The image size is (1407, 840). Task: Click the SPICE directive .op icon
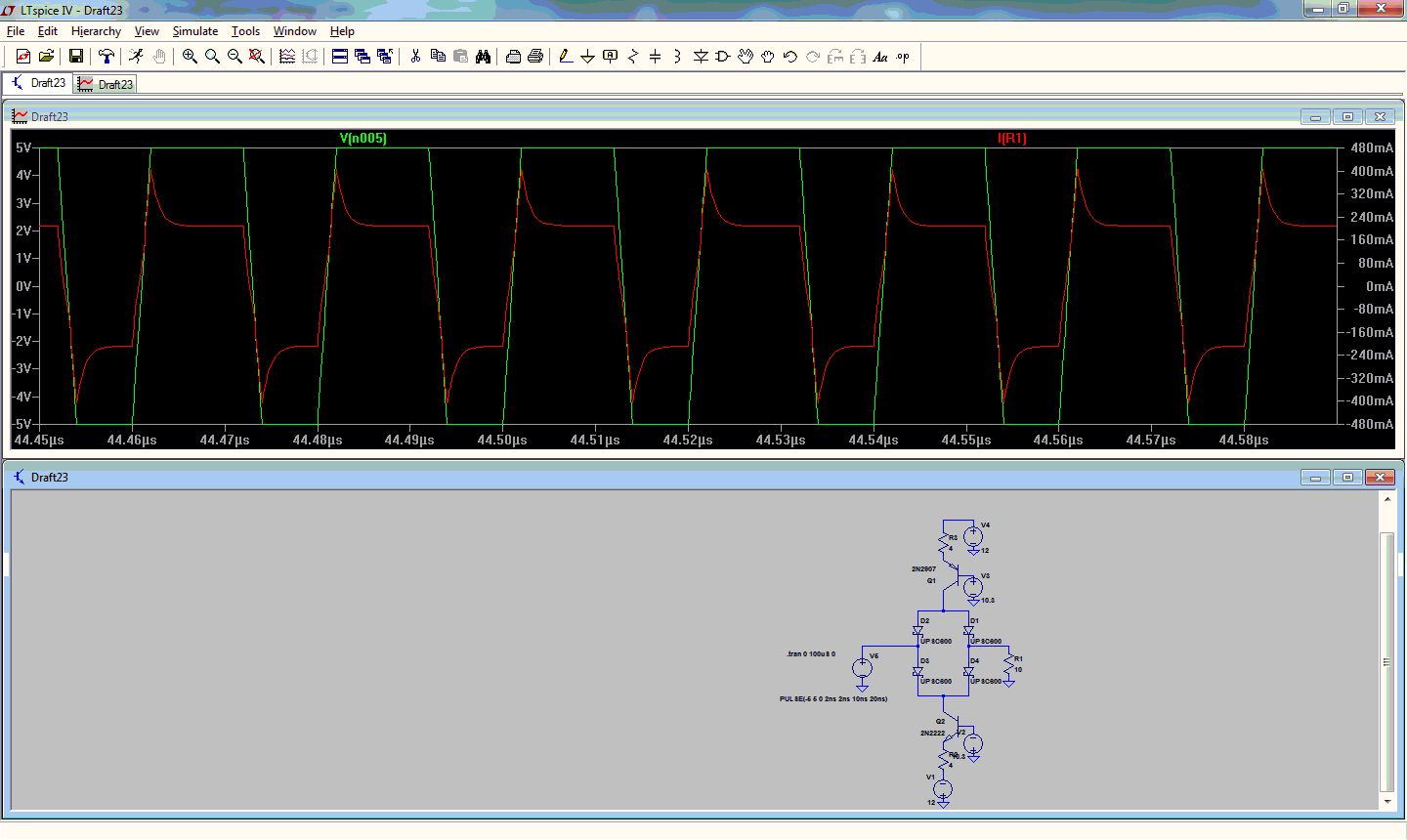pos(903,57)
